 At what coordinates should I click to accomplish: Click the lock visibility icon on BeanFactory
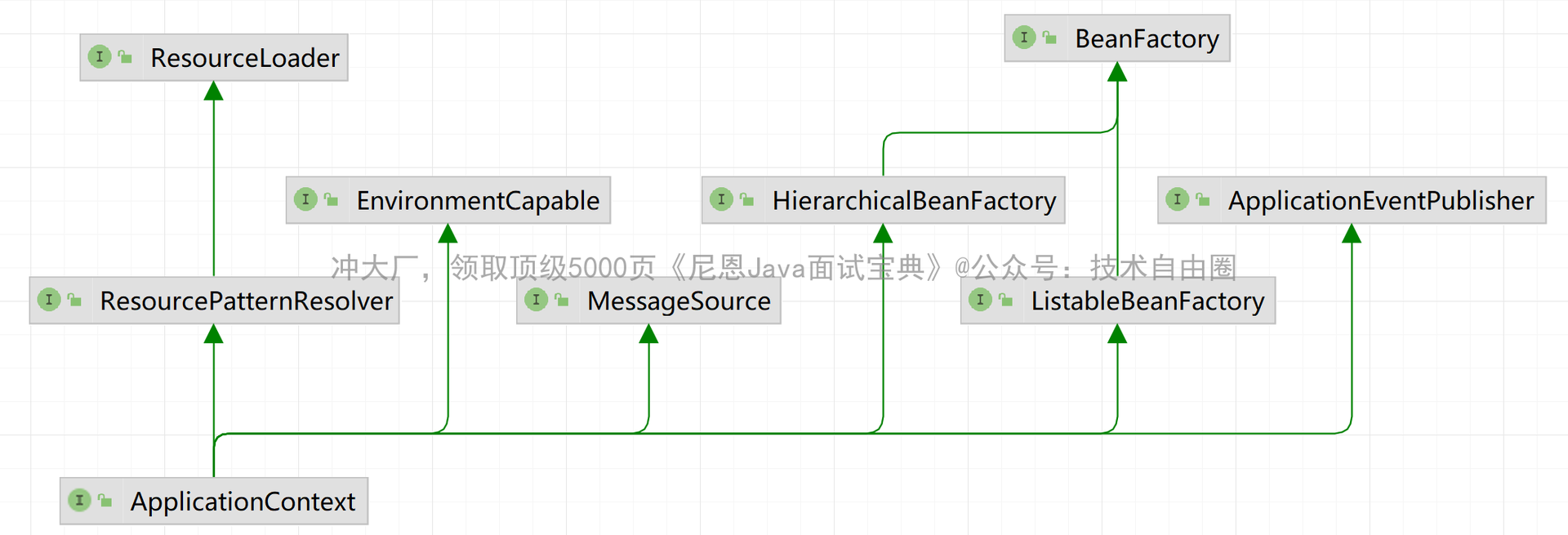[x=1050, y=38]
